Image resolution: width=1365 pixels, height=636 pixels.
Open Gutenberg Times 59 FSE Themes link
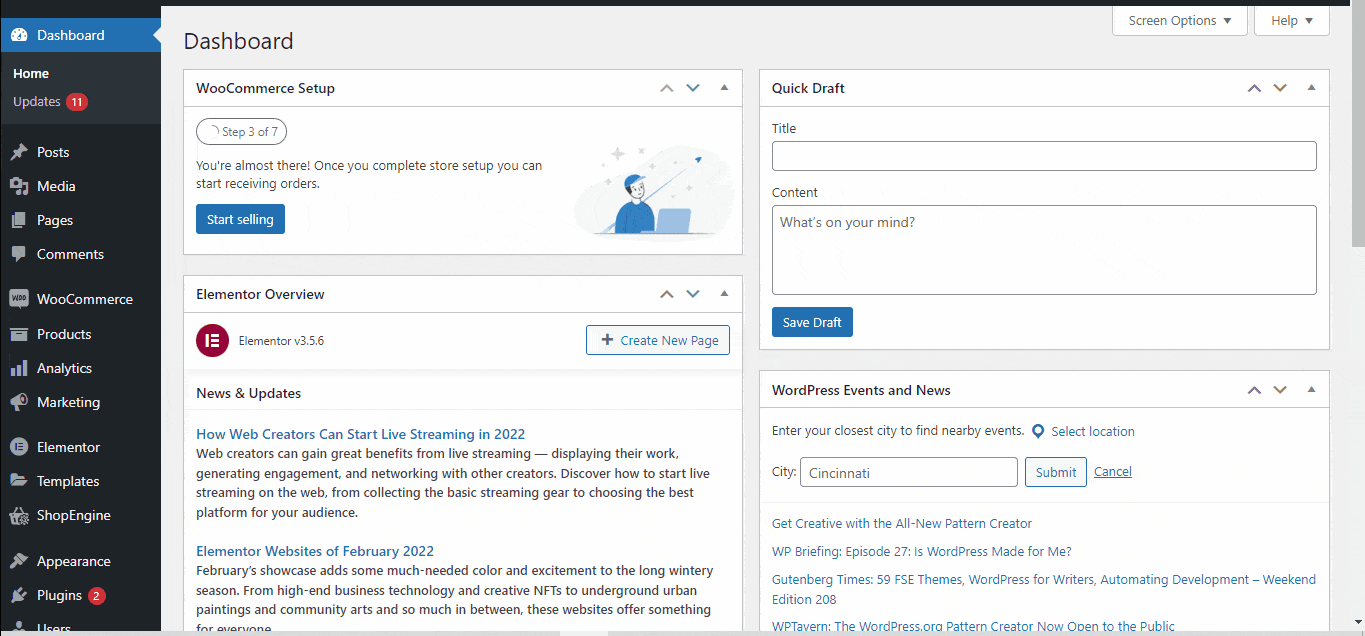point(1044,589)
